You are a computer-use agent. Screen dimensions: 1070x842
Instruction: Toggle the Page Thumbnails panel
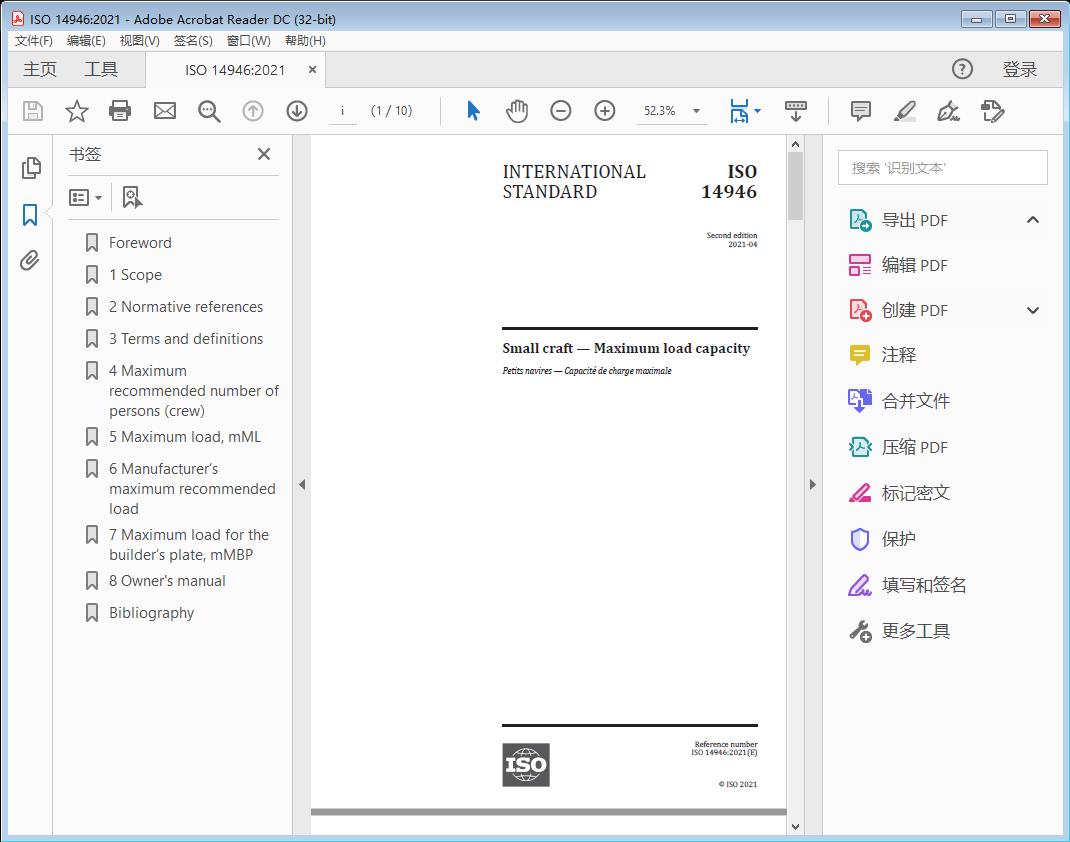point(30,168)
